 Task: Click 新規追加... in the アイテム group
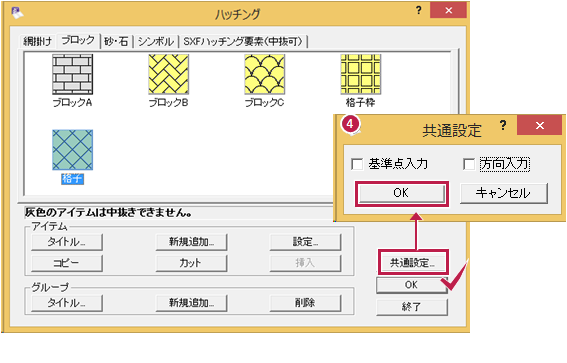[191, 242]
